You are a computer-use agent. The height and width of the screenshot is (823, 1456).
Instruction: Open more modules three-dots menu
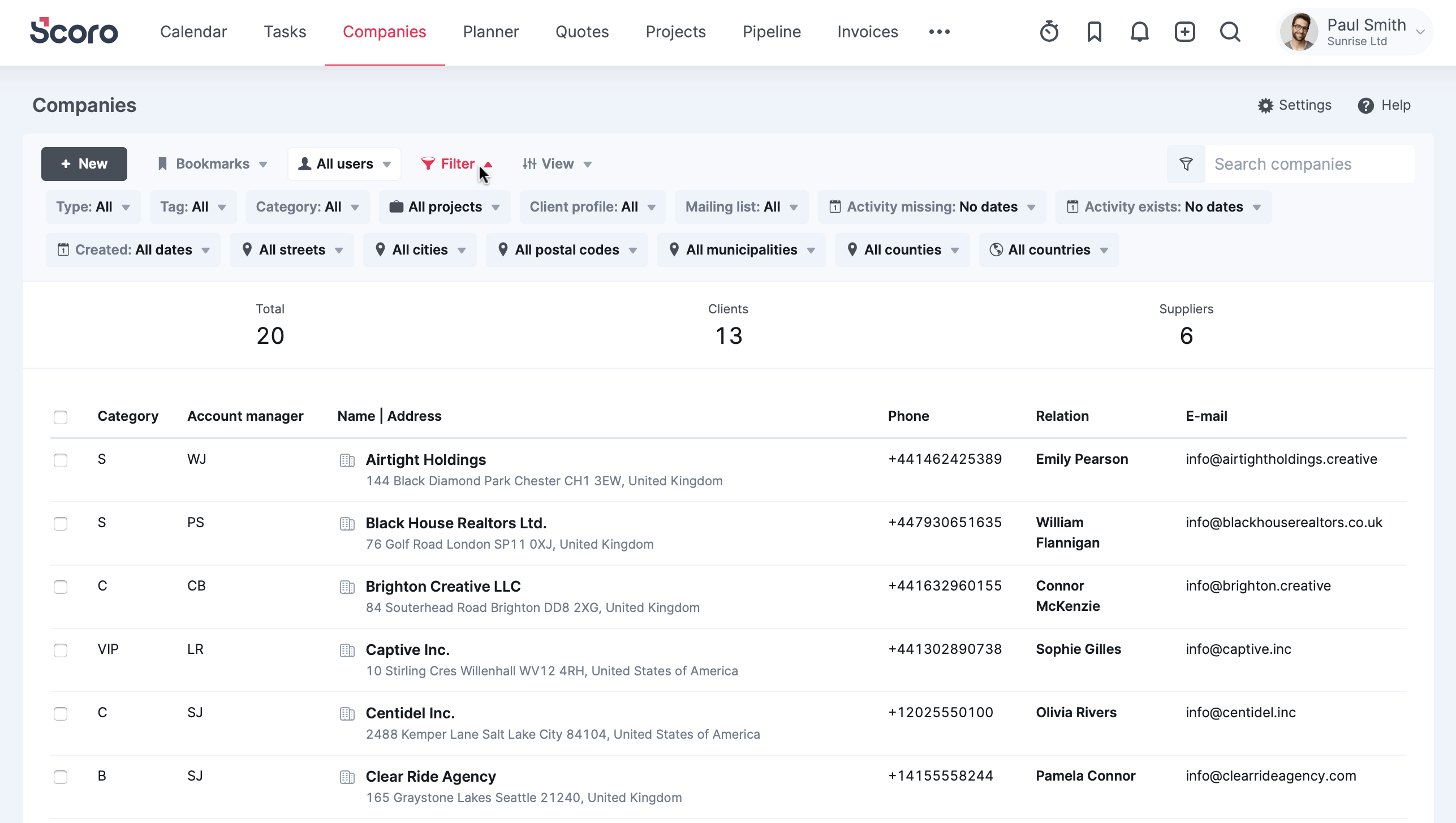coord(939,32)
